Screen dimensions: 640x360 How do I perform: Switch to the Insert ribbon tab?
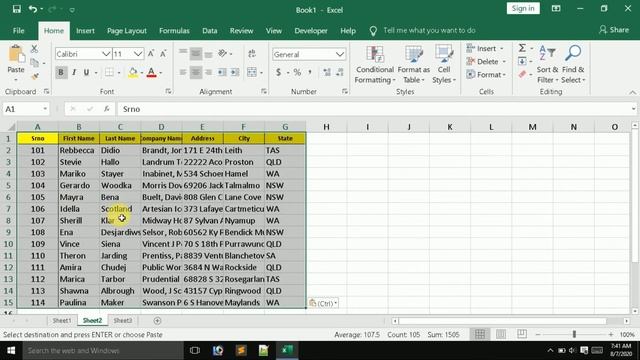click(85, 31)
